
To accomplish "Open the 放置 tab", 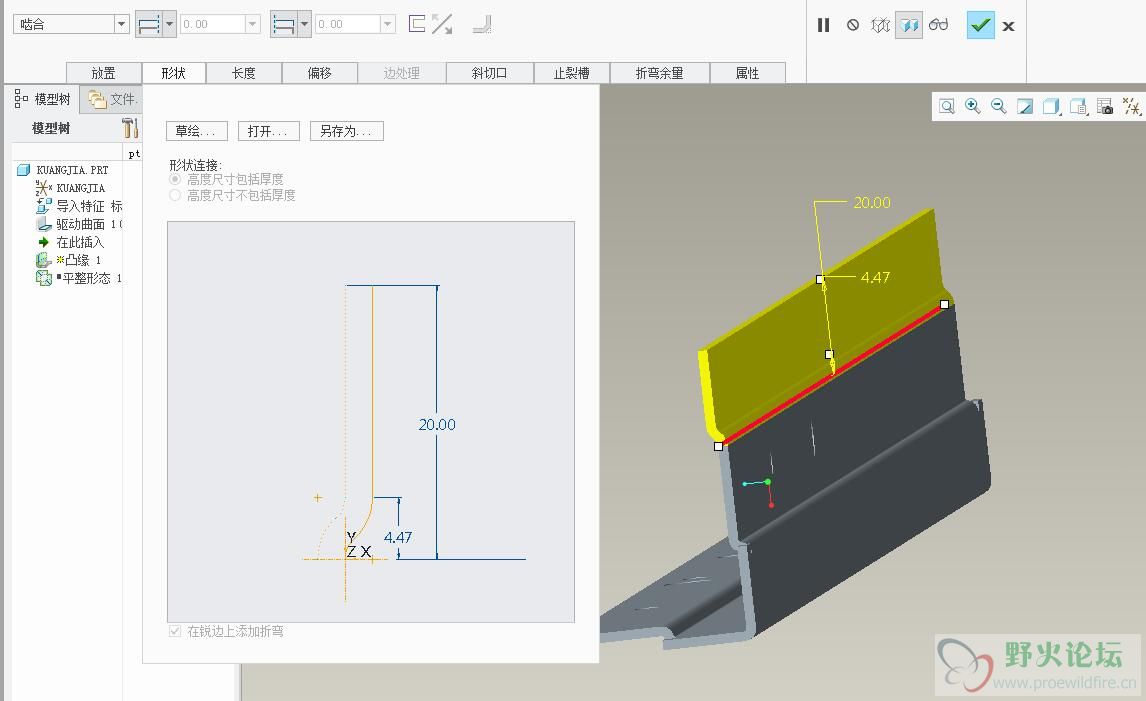I will tap(104, 73).
